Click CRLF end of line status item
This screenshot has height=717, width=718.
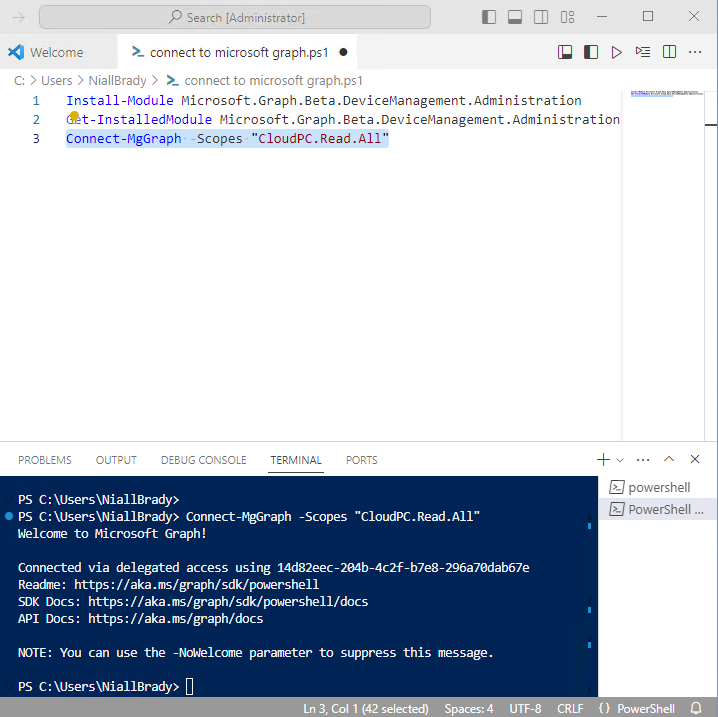coord(570,709)
